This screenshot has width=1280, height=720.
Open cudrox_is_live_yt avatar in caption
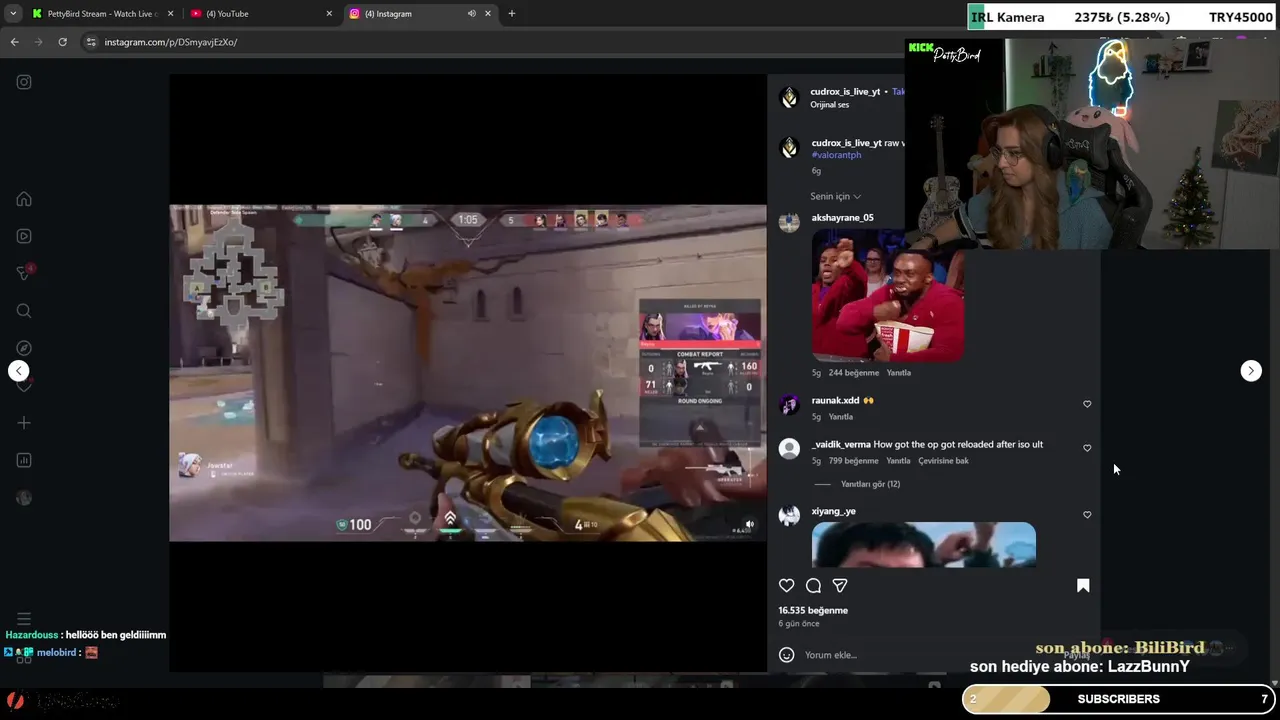(x=789, y=148)
